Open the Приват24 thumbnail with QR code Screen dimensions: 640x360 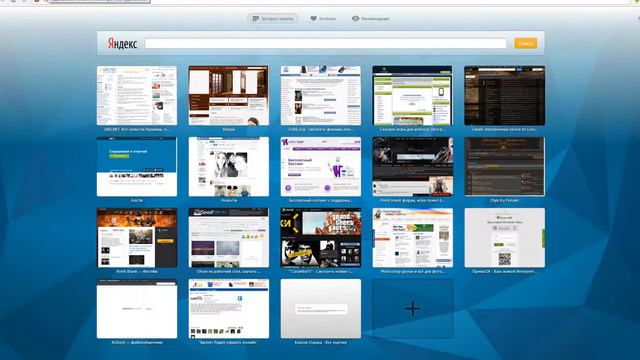(504, 238)
